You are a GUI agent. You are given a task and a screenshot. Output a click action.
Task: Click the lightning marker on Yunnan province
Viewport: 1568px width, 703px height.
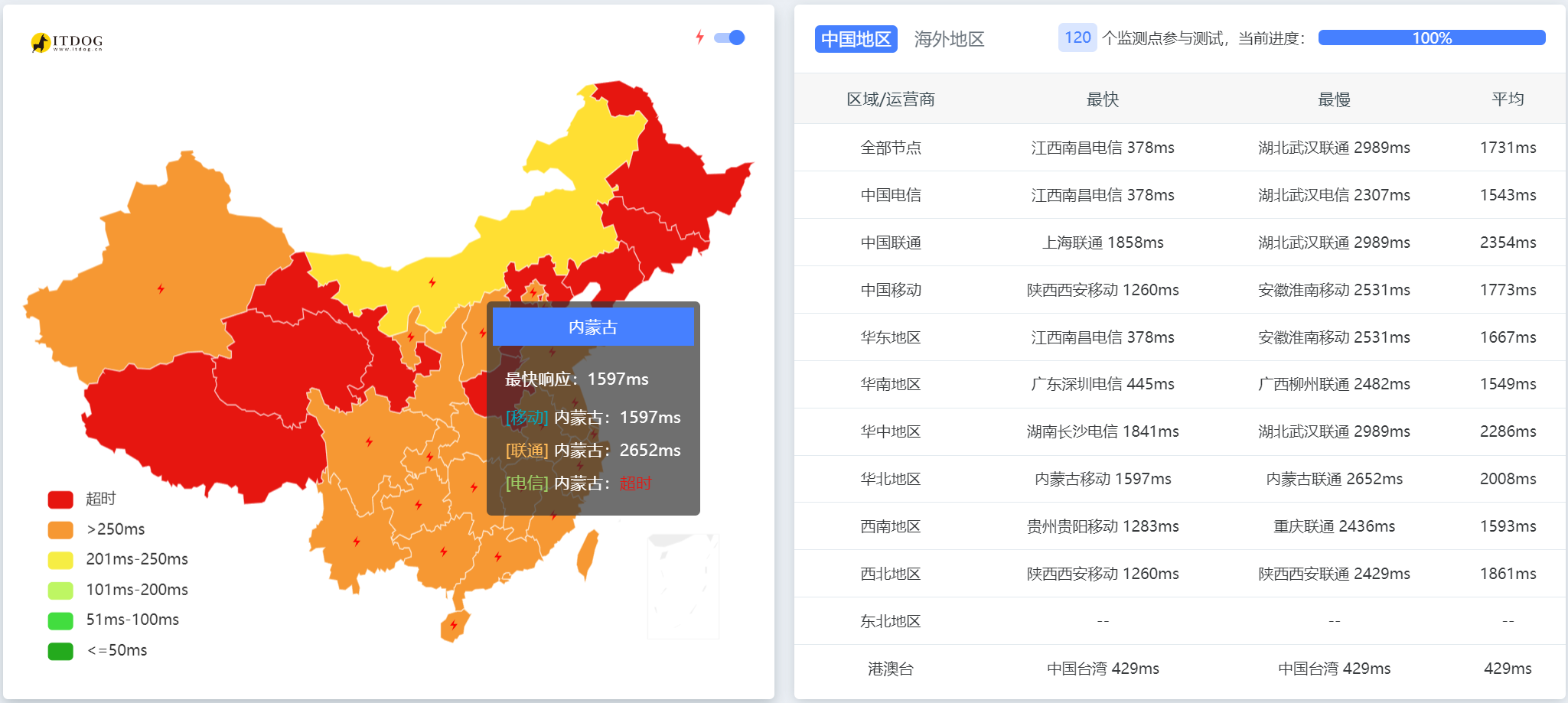[357, 542]
